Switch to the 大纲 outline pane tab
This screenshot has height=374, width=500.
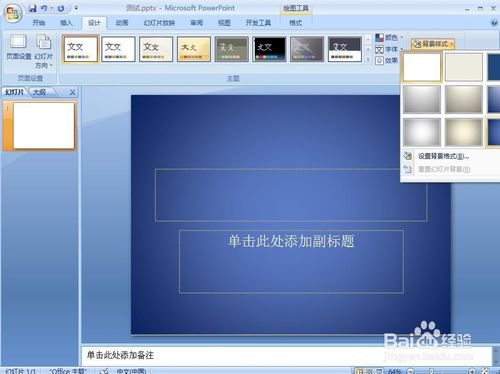coord(39,92)
